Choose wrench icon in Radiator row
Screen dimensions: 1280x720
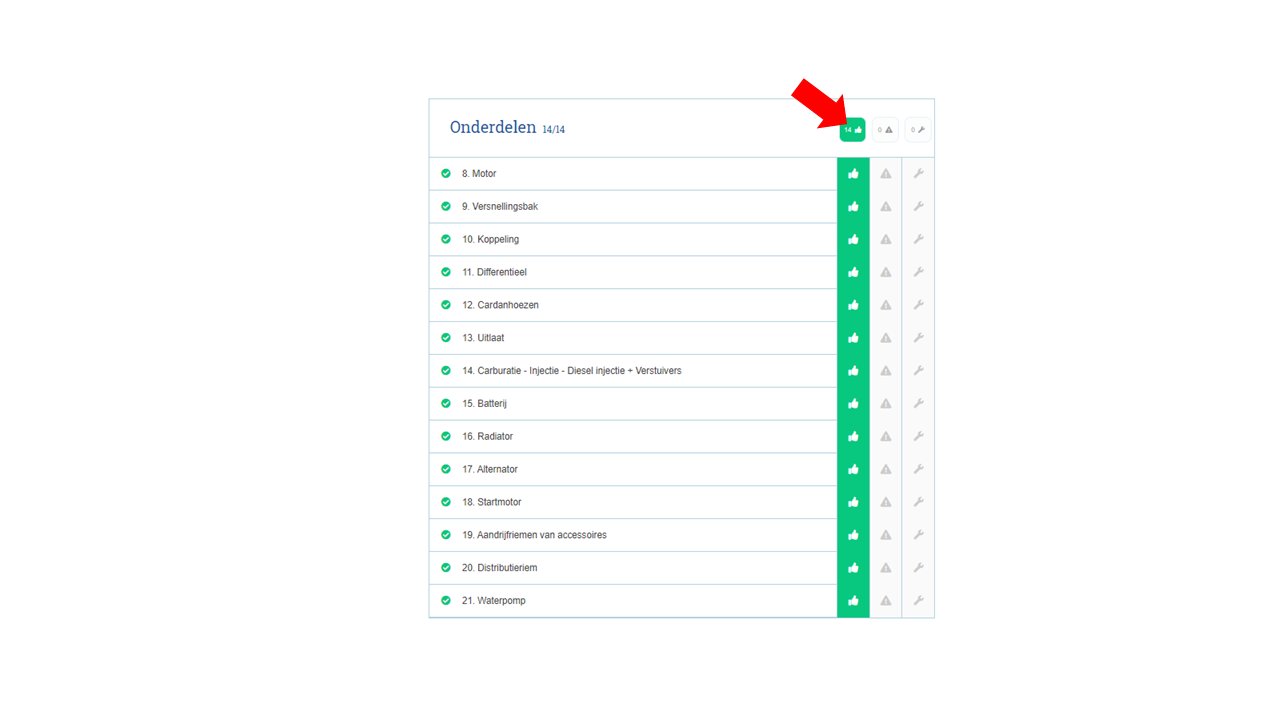coord(918,437)
